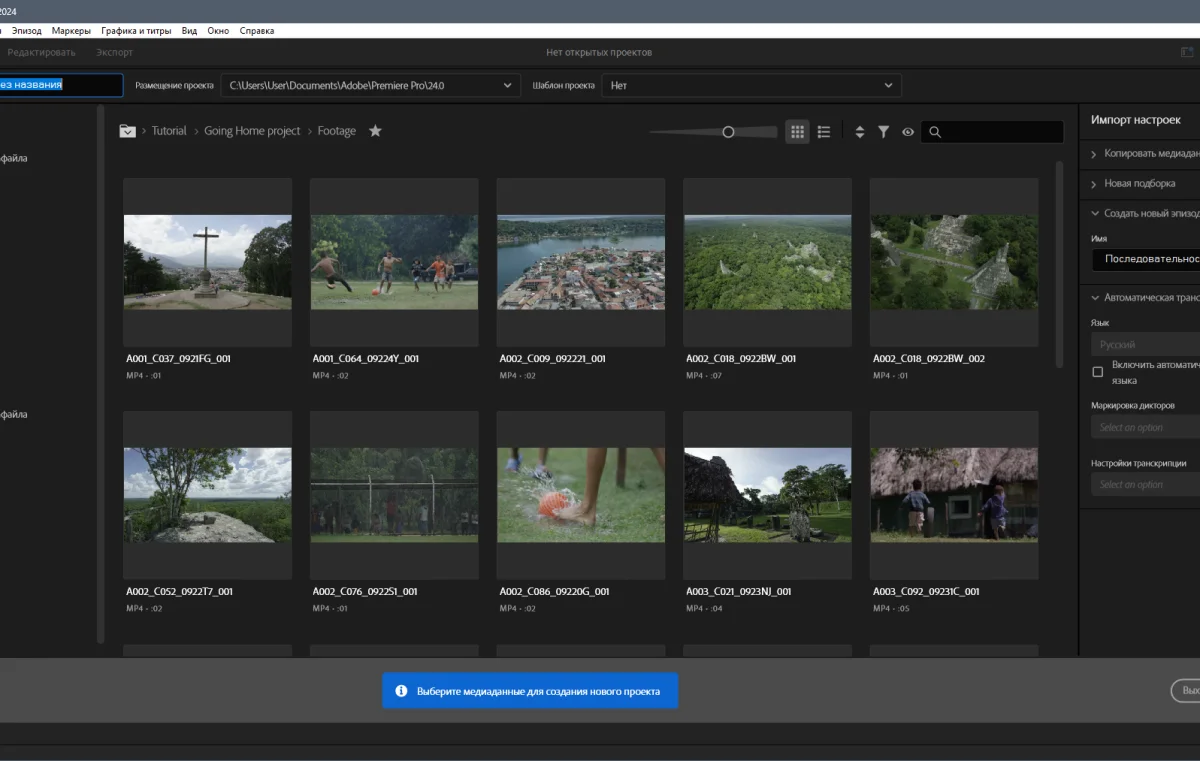Go to 'Going Home project' in breadcrumb
This screenshot has width=1200, height=761.
tap(252, 131)
